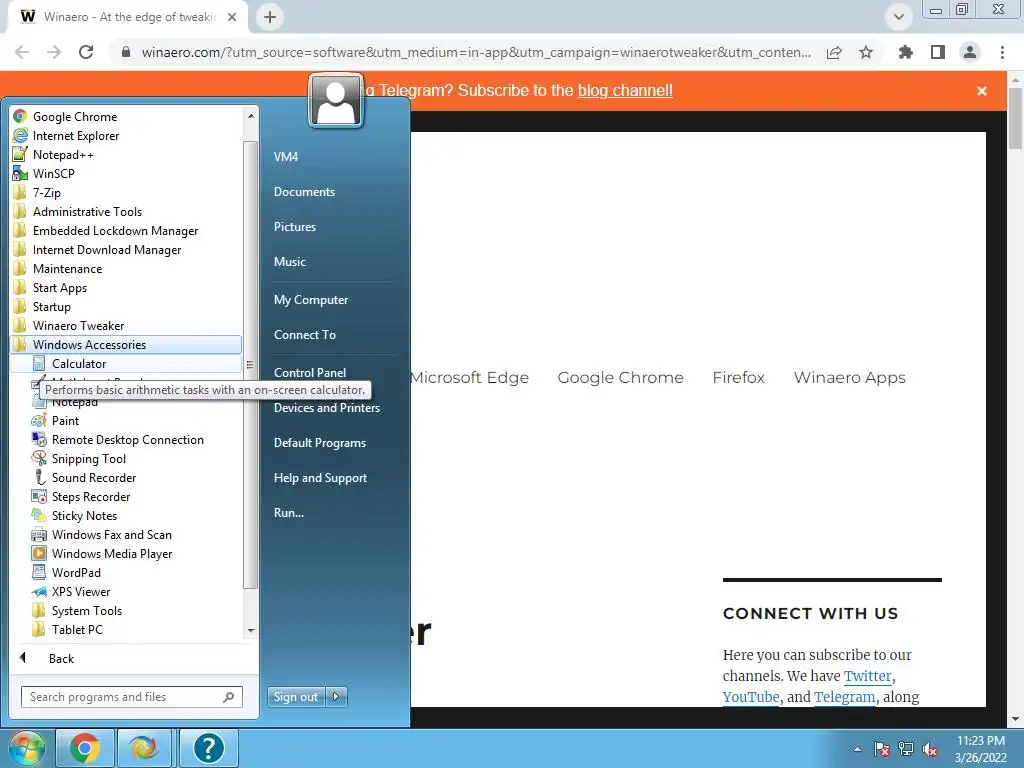
Task: Follow the Twitter link
Action: [x=867, y=676]
